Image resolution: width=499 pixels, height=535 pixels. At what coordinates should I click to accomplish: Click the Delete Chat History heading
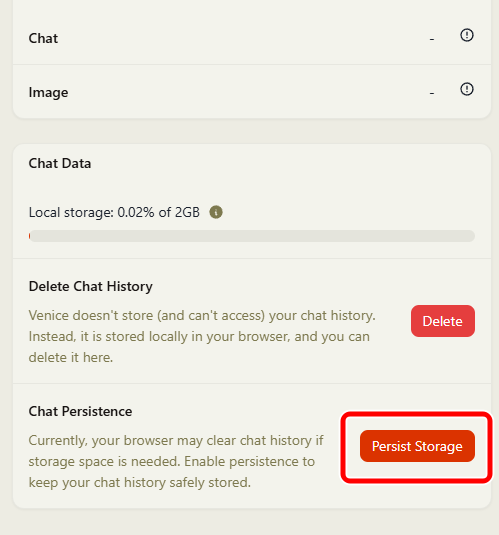click(90, 286)
